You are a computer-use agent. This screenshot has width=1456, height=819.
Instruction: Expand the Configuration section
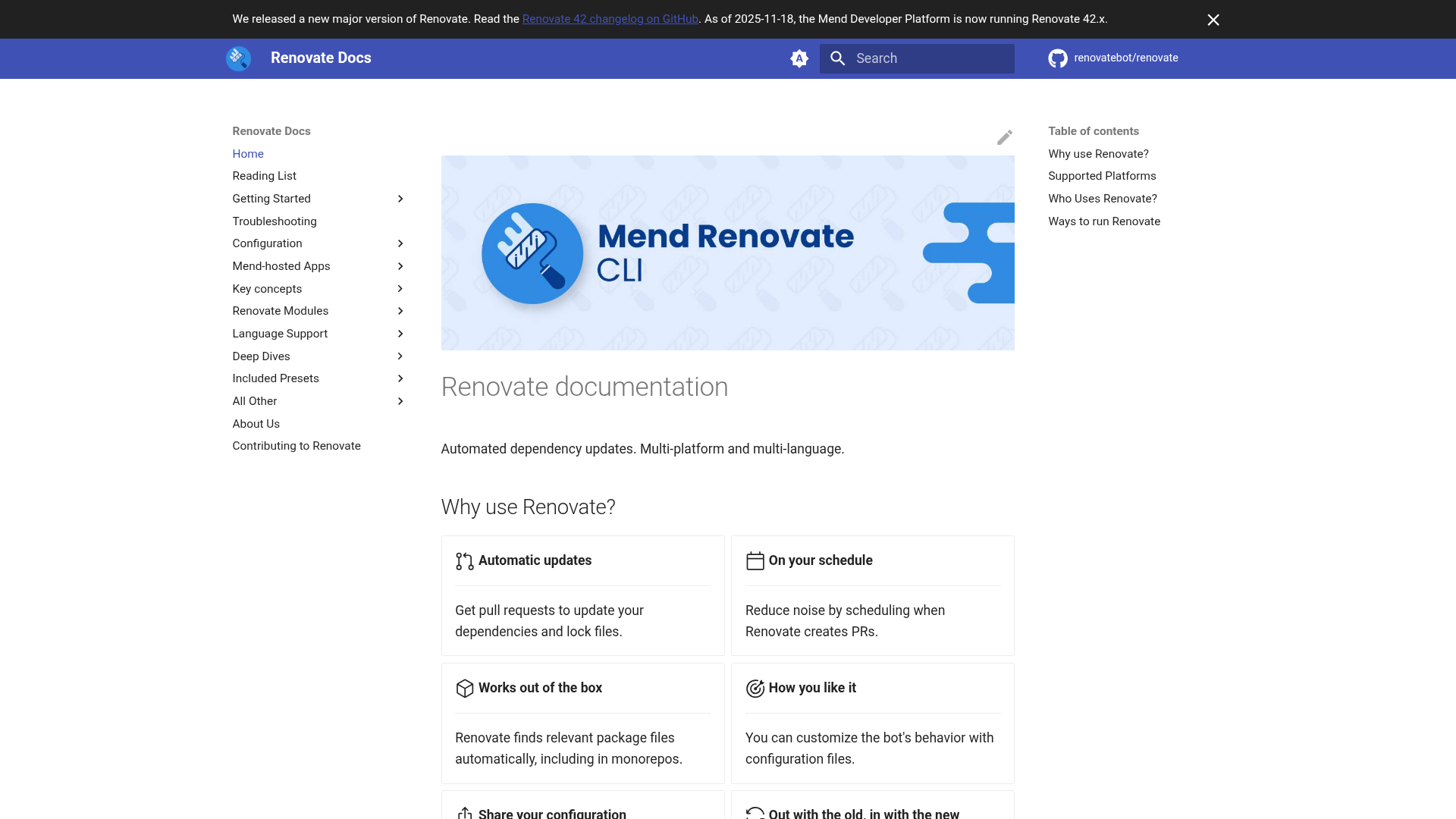click(x=400, y=243)
